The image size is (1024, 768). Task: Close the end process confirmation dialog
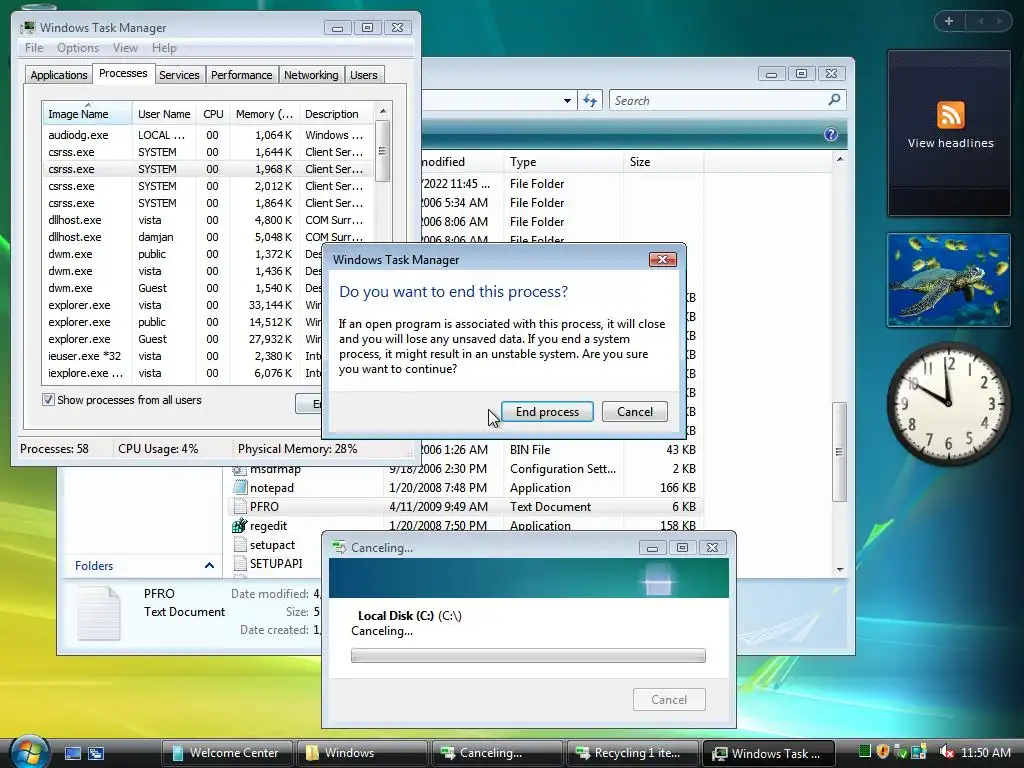pos(662,259)
